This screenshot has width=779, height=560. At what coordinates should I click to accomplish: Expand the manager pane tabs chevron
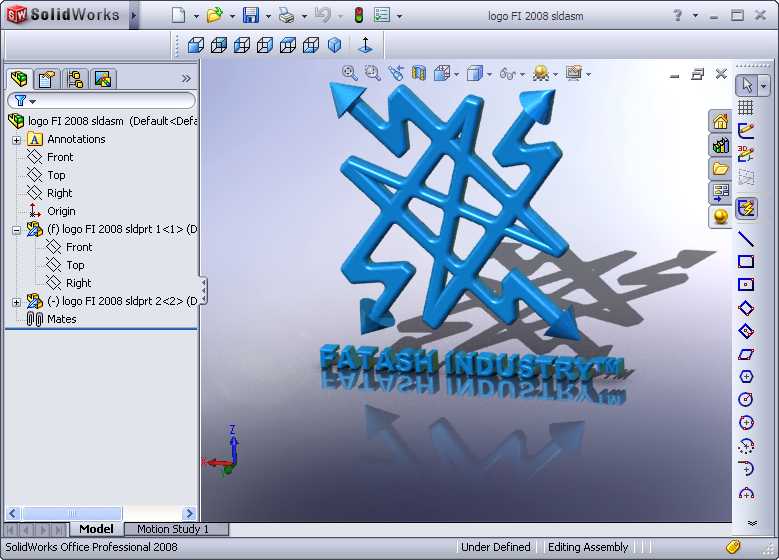[186, 79]
